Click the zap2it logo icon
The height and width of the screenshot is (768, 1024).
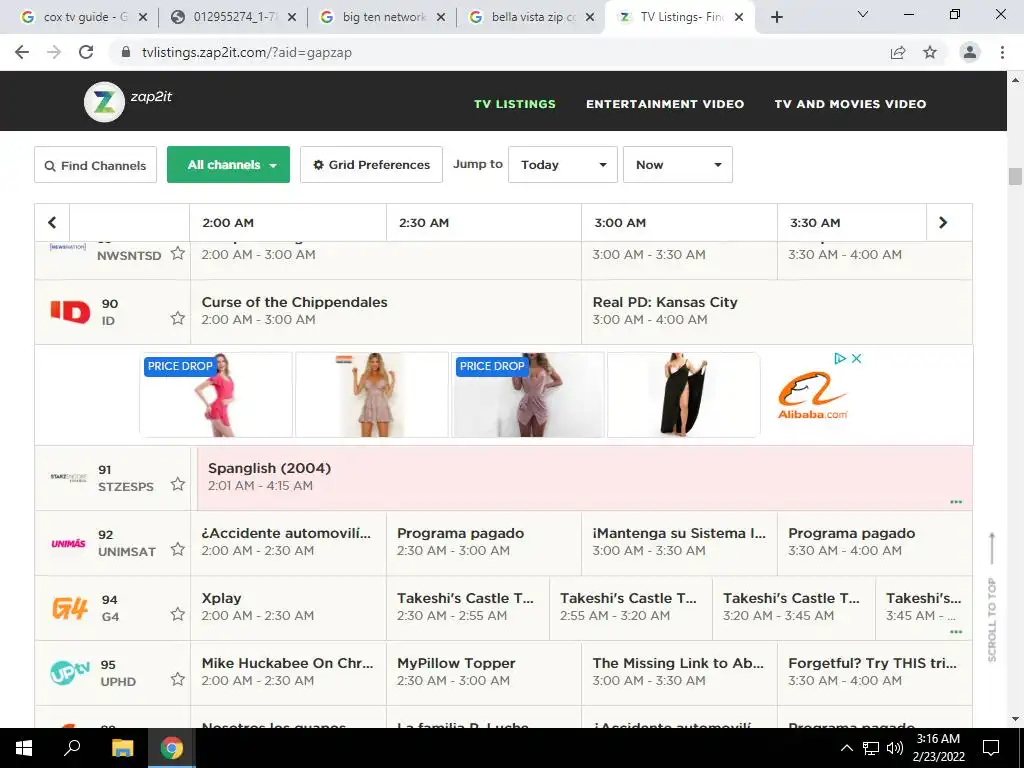pyautogui.click(x=104, y=101)
